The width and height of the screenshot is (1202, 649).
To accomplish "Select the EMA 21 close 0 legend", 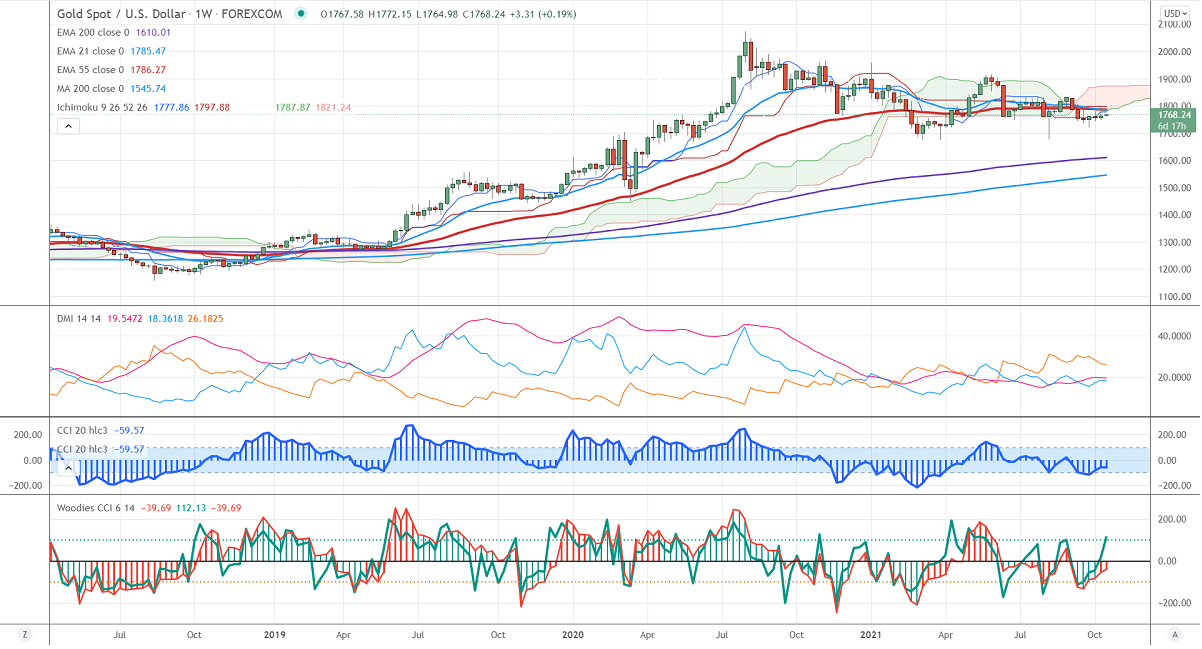I will [x=90, y=51].
